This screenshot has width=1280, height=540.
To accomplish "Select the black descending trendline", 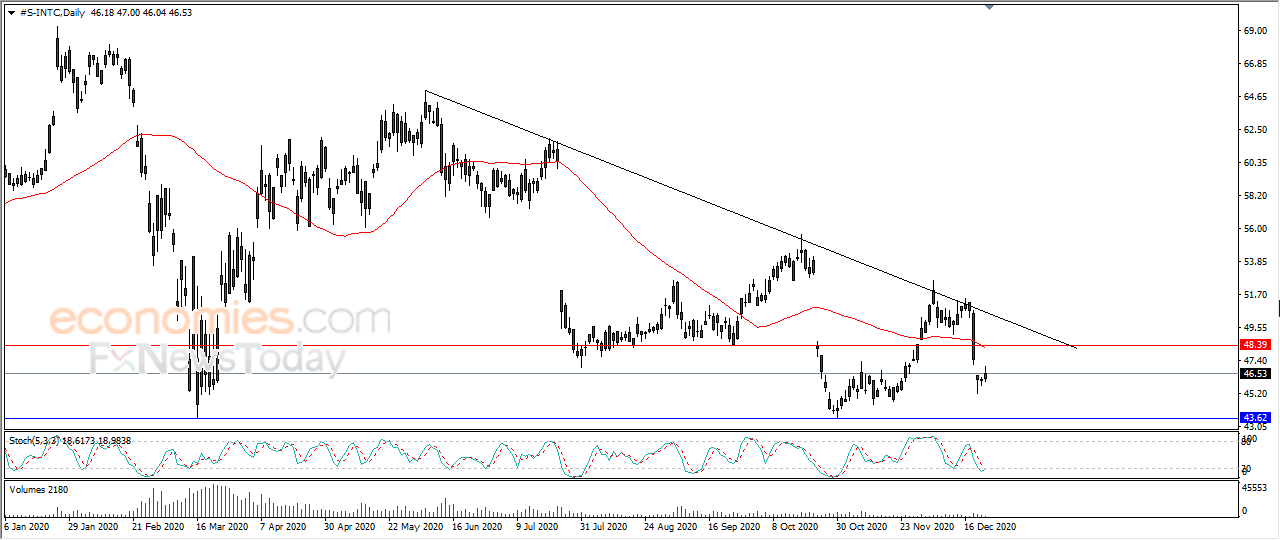I will click(x=750, y=219).
